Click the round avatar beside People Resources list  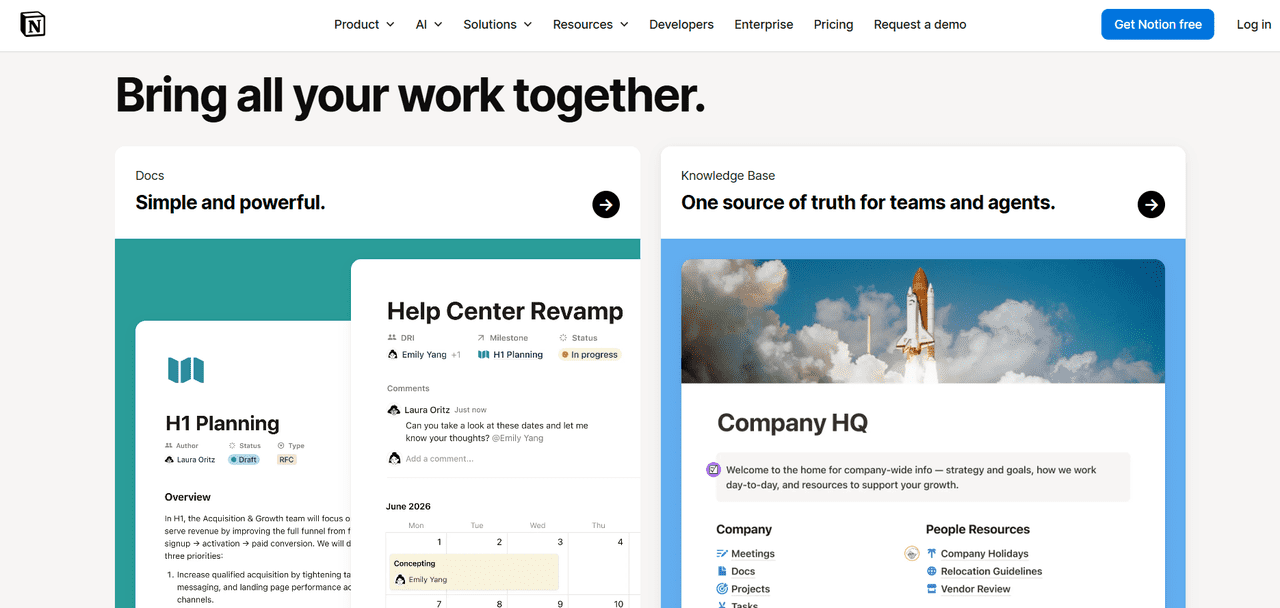911,553
